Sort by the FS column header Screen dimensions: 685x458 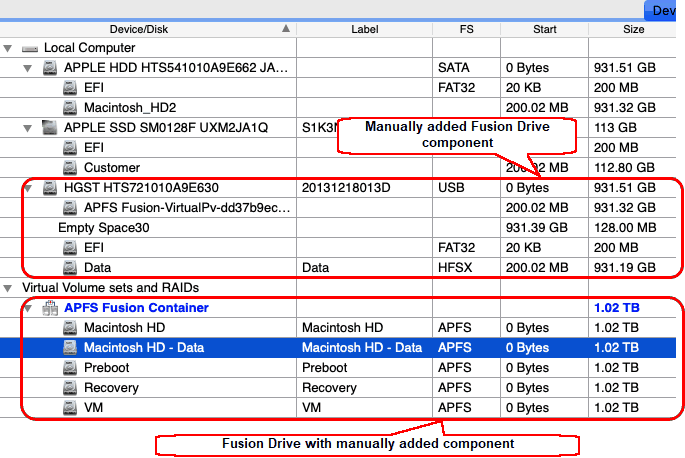[466, 29]
